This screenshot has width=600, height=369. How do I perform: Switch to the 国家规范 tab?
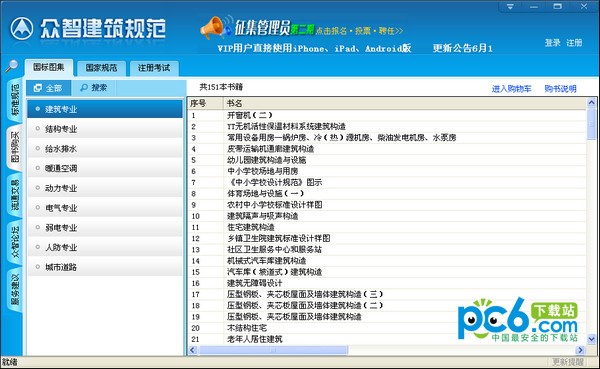coord(101,68)
